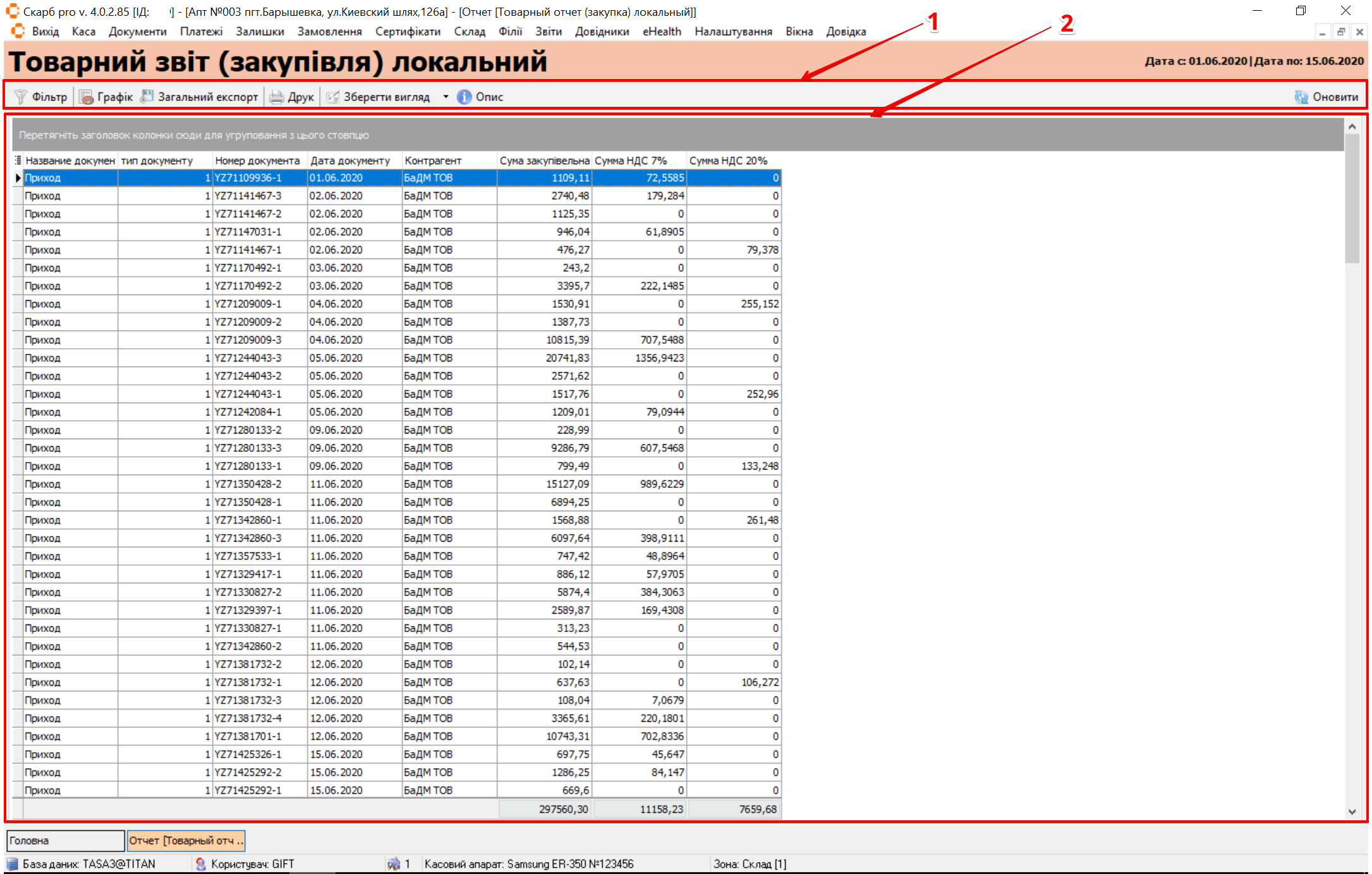
Task: Click the Оновити refresh icon
Action: pos(1301,97)
